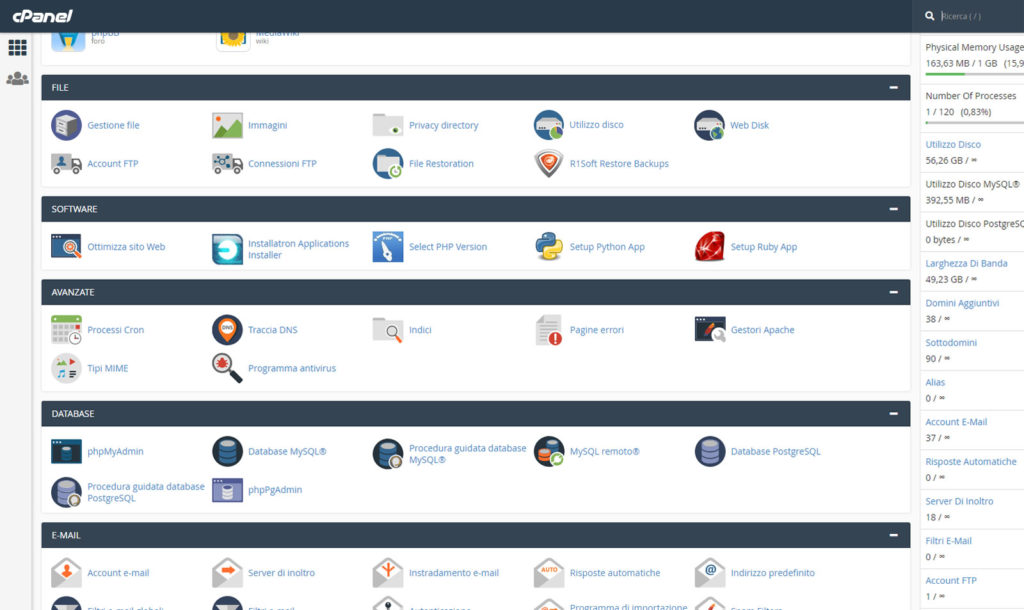Click the Installatron Applications Installer link
The height and width of the screenshot is (610, 1024).
(x=298, y=249)
